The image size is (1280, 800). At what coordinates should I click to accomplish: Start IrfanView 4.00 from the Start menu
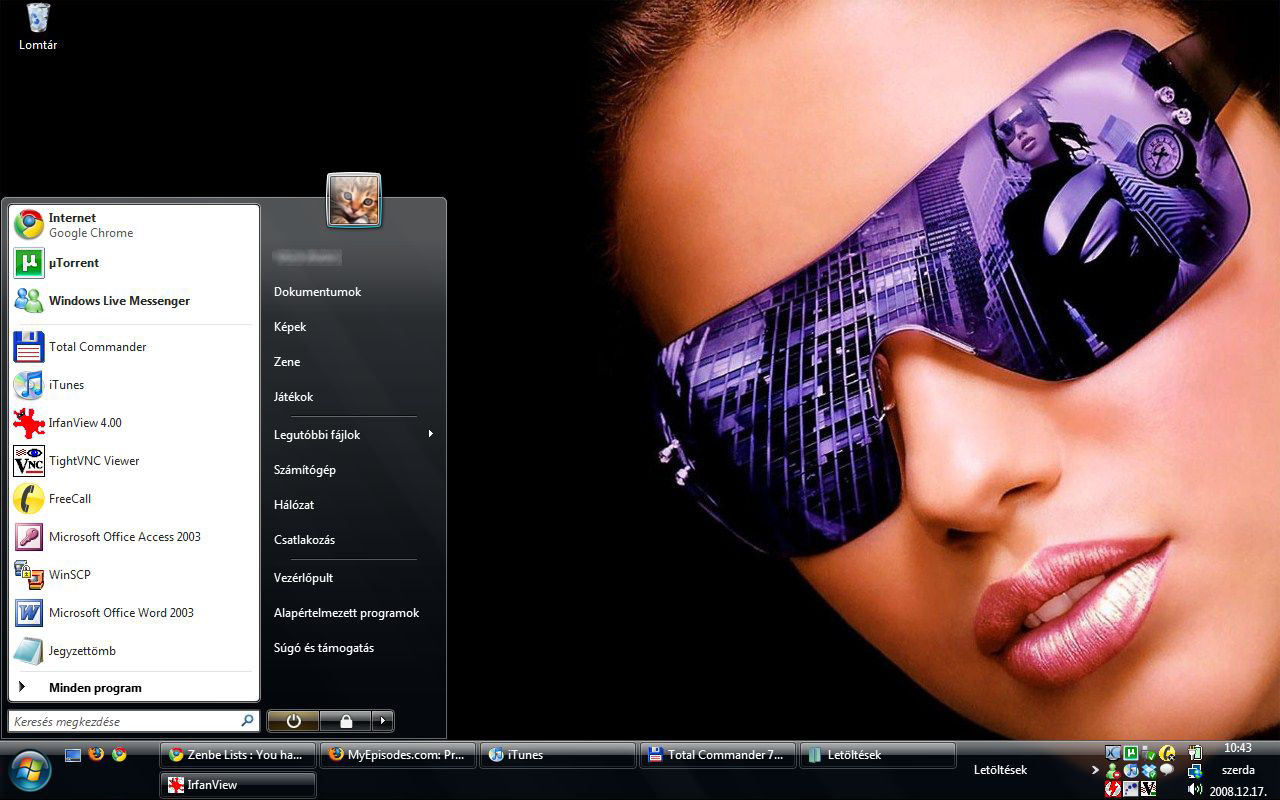tap(135, 423)
